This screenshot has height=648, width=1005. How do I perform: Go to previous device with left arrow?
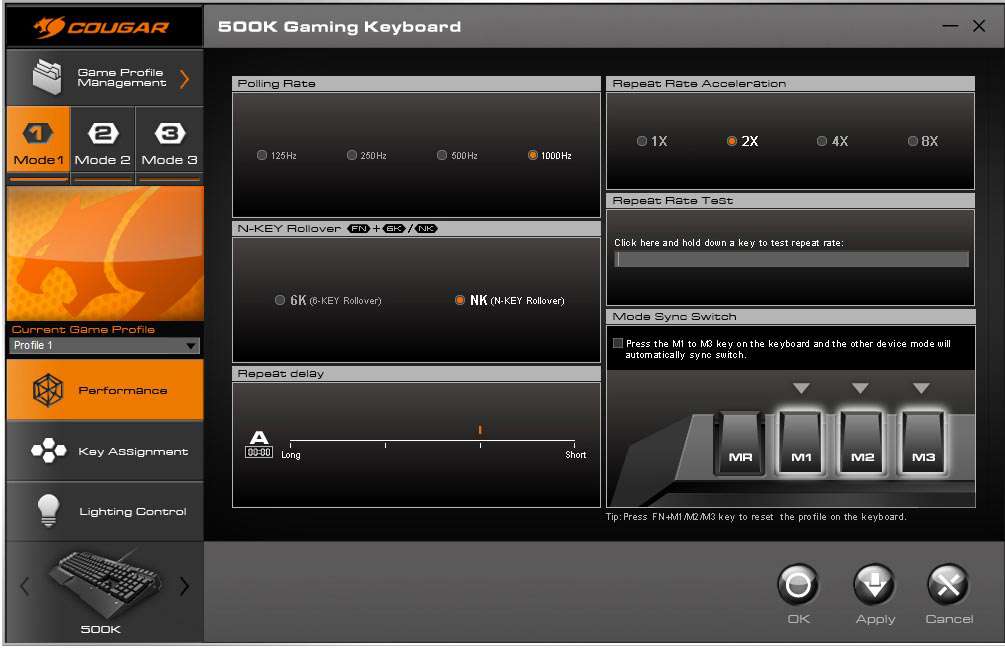(x=24, y=586)
